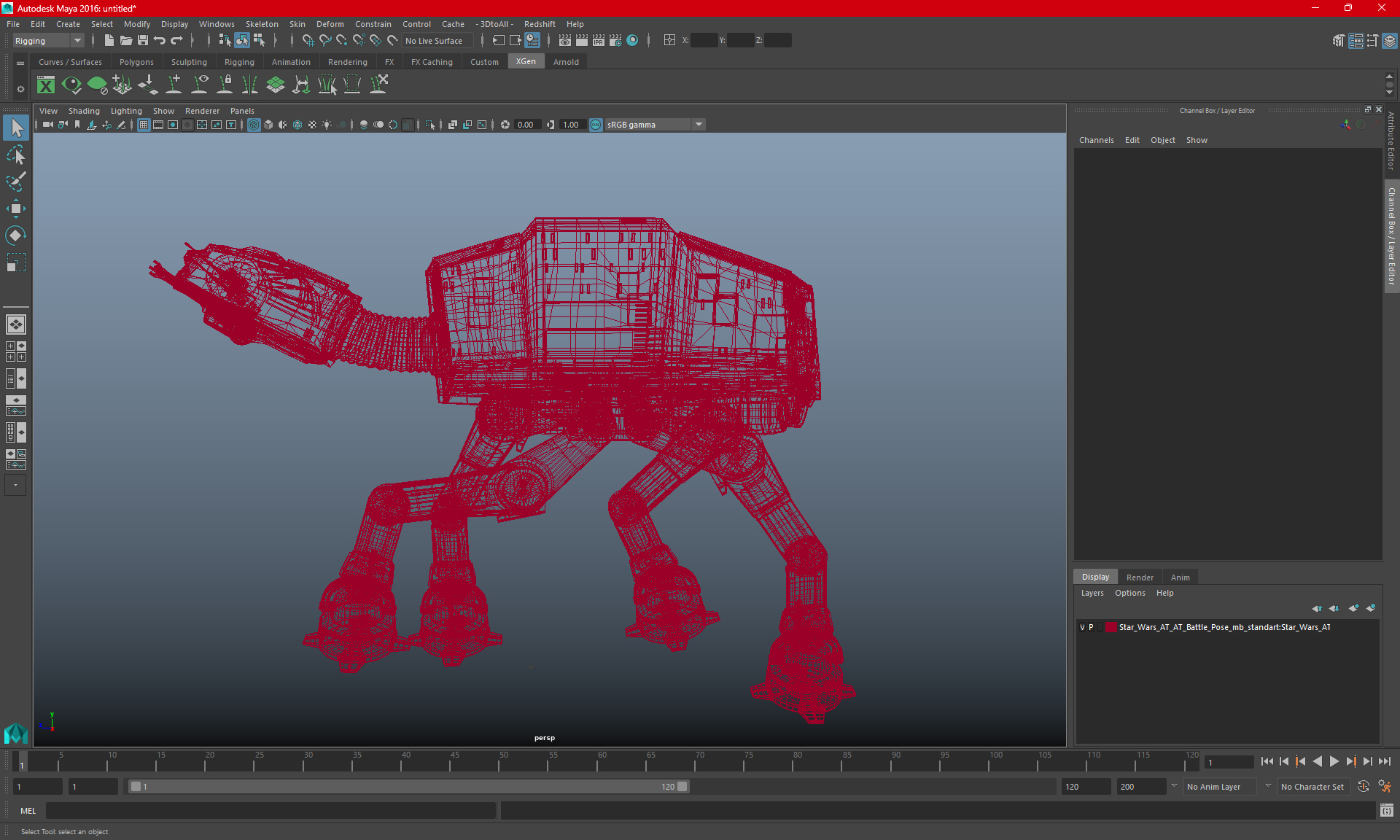Open Layers menu in Layer Editor

point(1092,593)
